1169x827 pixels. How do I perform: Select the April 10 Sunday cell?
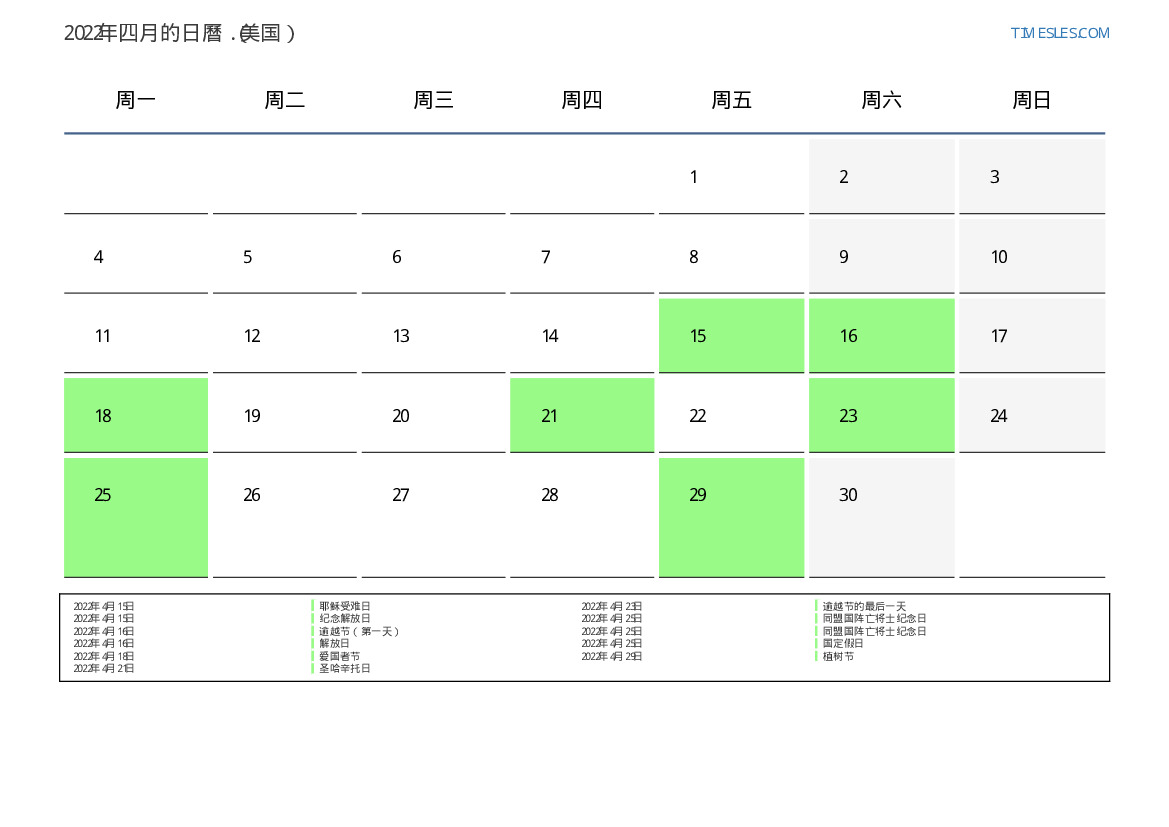coord(1031,257)
